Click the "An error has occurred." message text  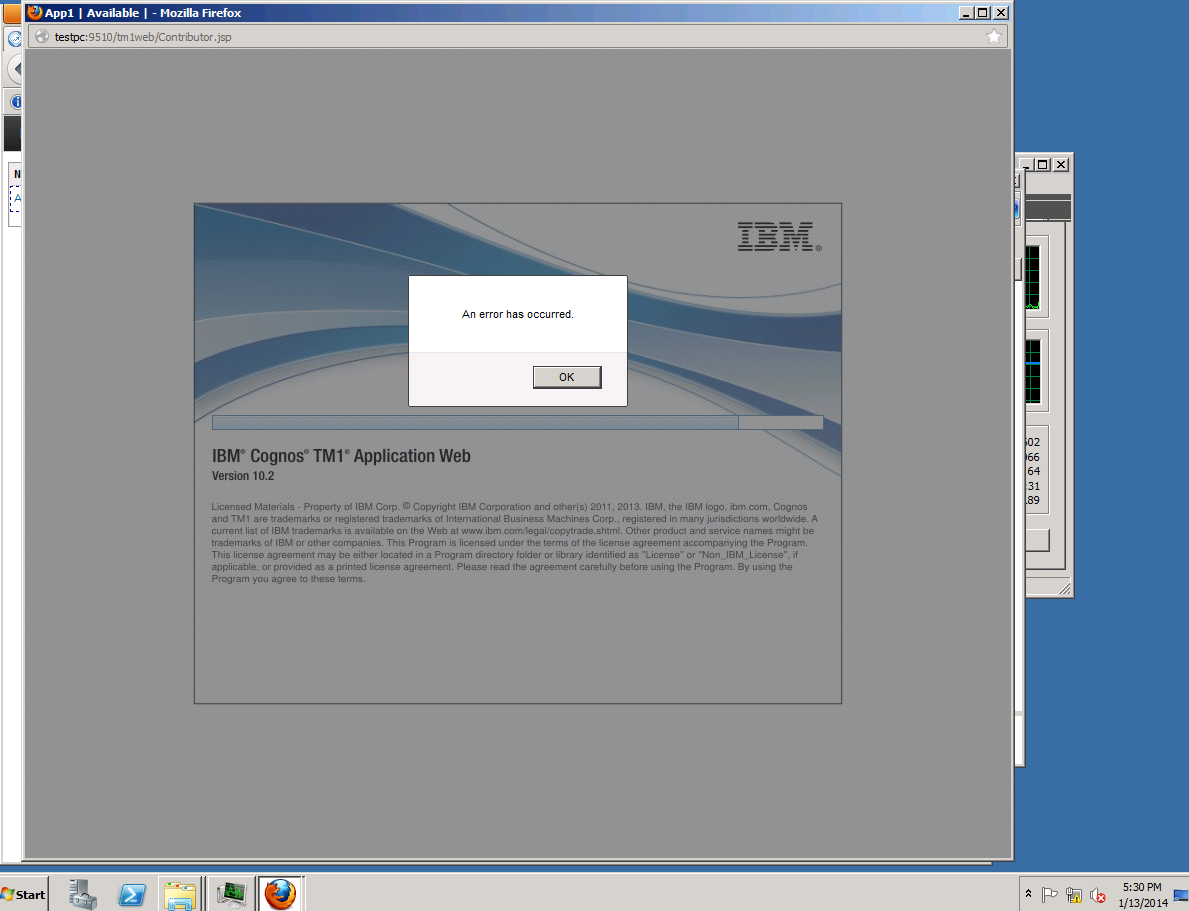(x=518, y=314)
